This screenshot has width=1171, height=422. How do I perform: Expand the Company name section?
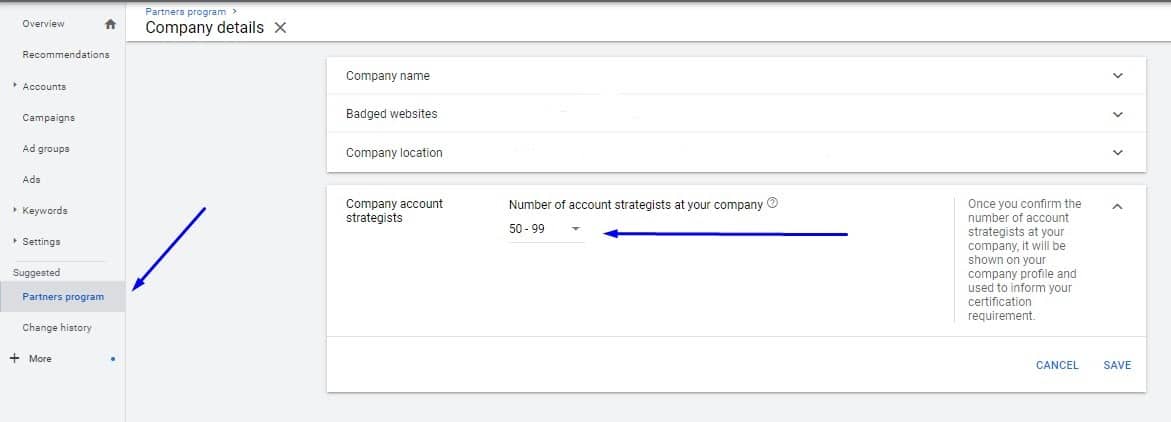pos(1117,76)
